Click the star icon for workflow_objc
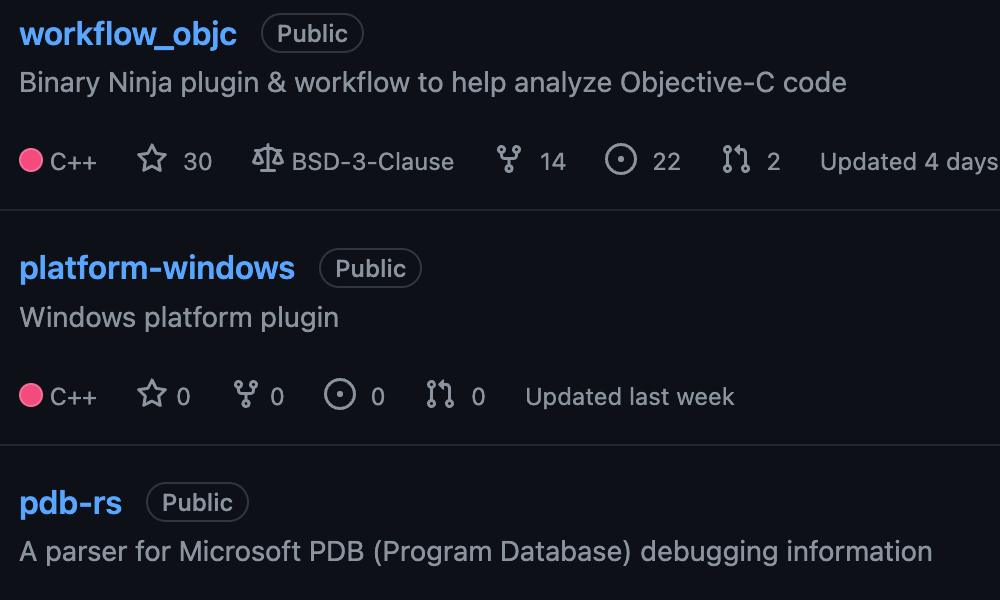Image resolution: width=1000 pixels, height=600 pixels. pyautogui.click(x=152, y=160)
